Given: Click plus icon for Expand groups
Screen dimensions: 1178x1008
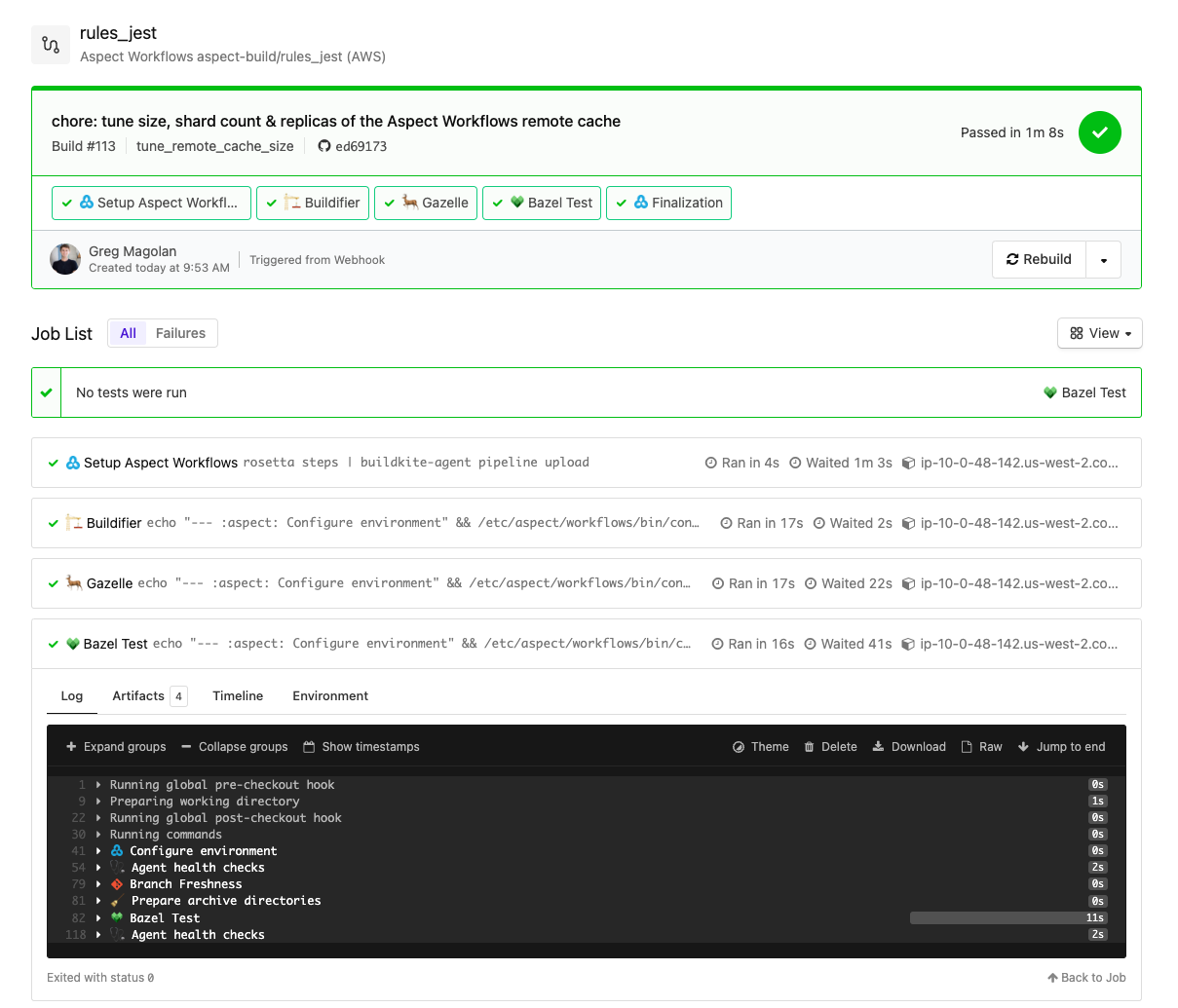Looking at the screenshot, I should [71, 747].
